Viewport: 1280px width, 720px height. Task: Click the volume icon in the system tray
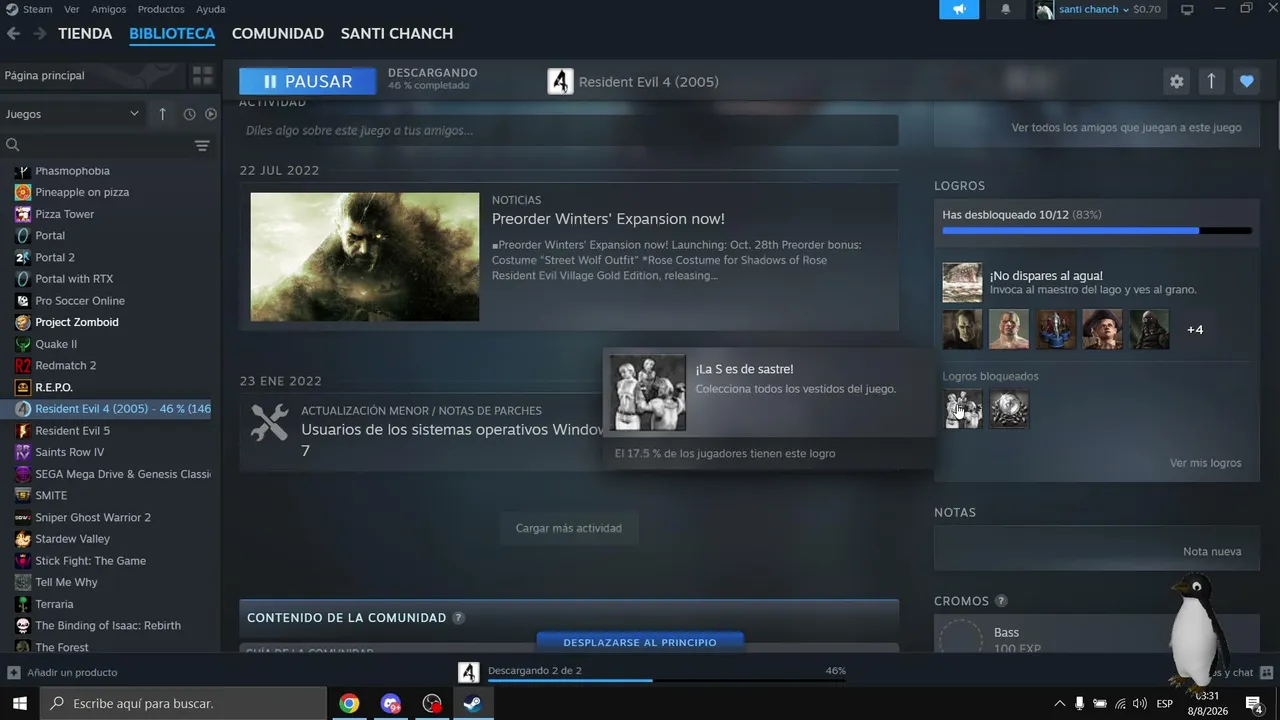click(1140, 704)
